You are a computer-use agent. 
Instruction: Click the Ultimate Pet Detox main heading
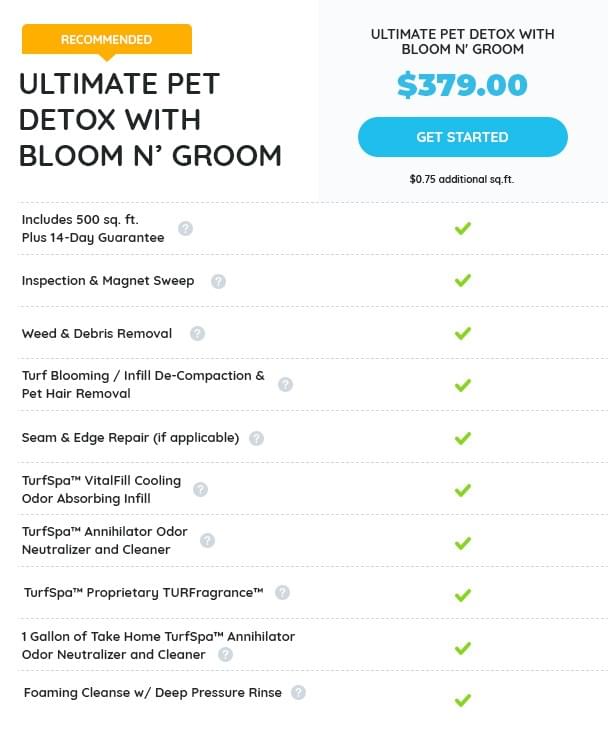click(x=150, y=119)
